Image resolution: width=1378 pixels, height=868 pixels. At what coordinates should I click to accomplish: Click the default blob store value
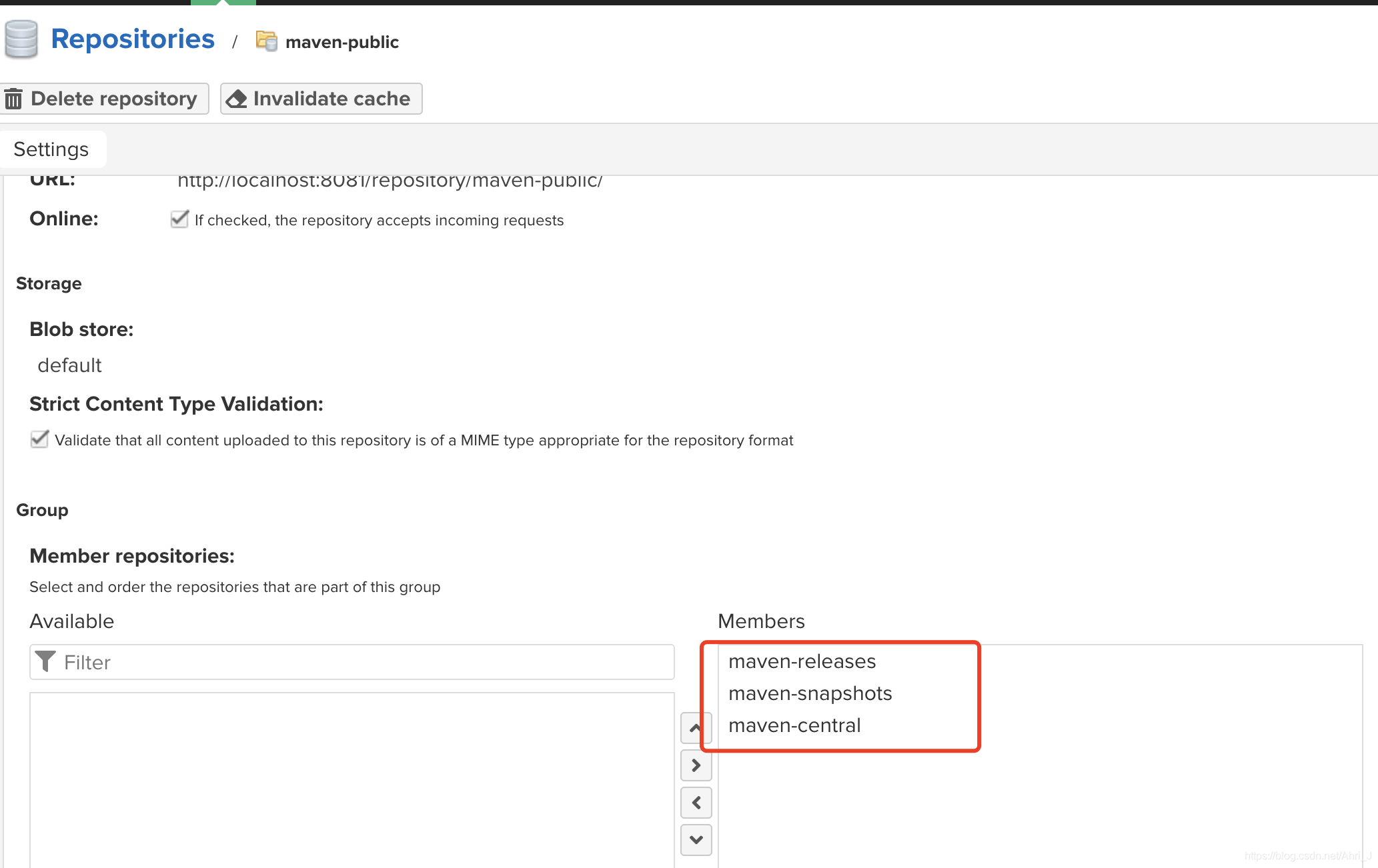pos(69,365)
